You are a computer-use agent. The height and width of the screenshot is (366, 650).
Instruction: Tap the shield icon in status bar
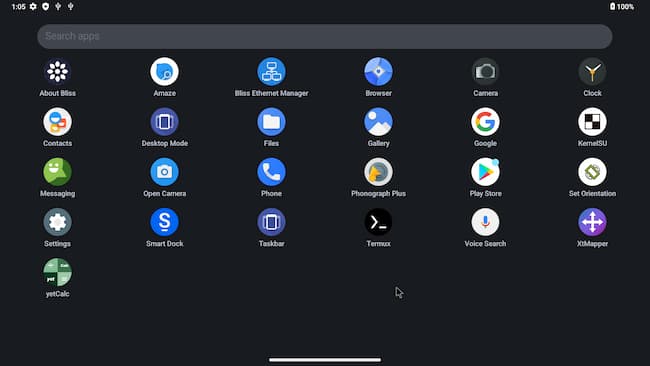point(46,7)
